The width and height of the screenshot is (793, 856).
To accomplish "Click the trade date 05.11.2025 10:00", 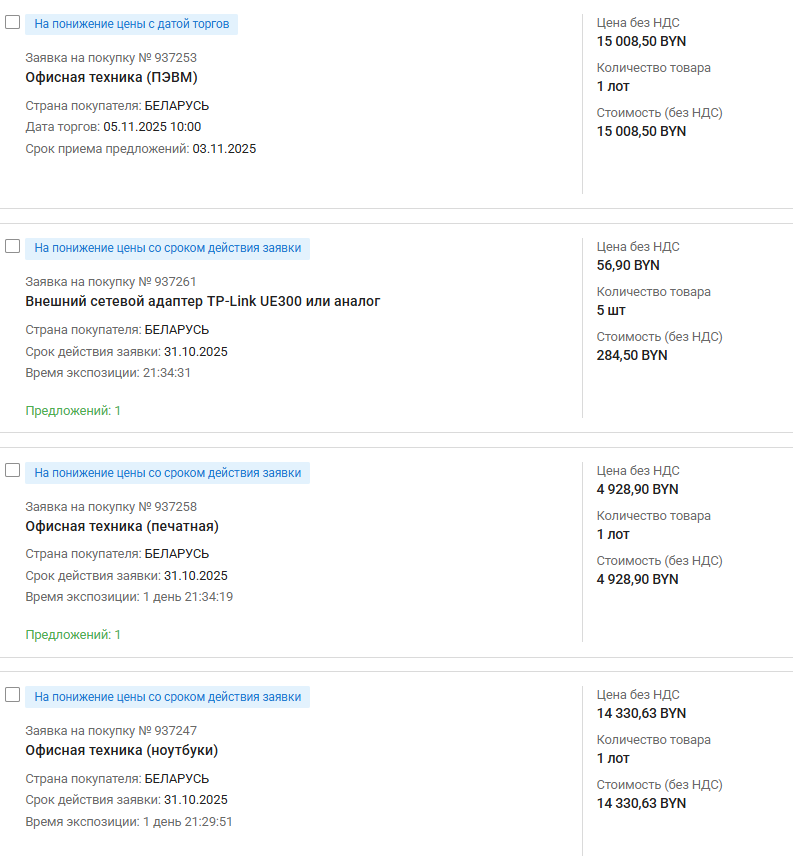I will tap(152, 127).
